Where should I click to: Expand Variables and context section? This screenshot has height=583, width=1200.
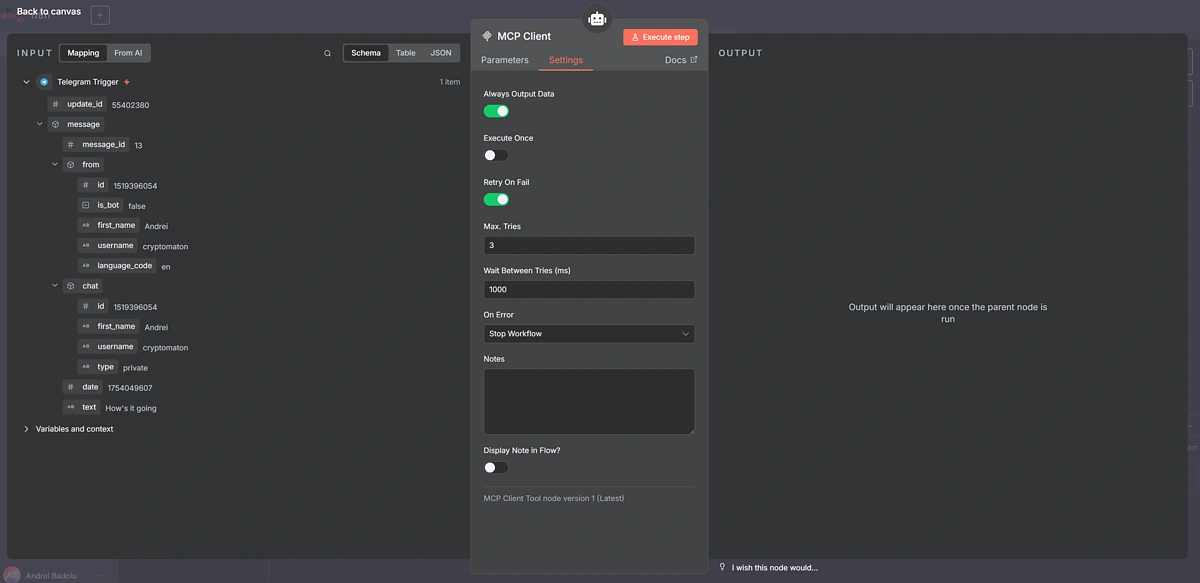click(x=26, y=429)
